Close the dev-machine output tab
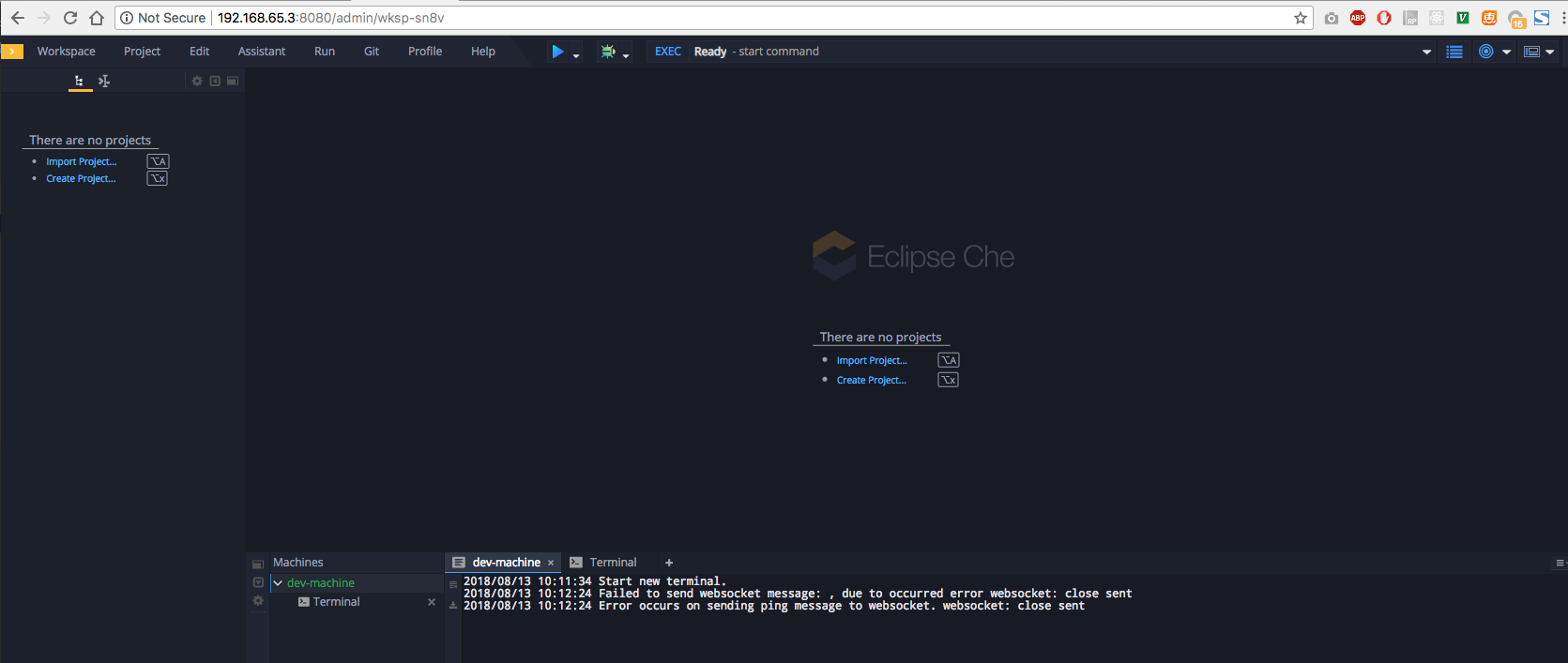Image resolution: width=1568 pixels, height=663 pixels. (551, 563)
